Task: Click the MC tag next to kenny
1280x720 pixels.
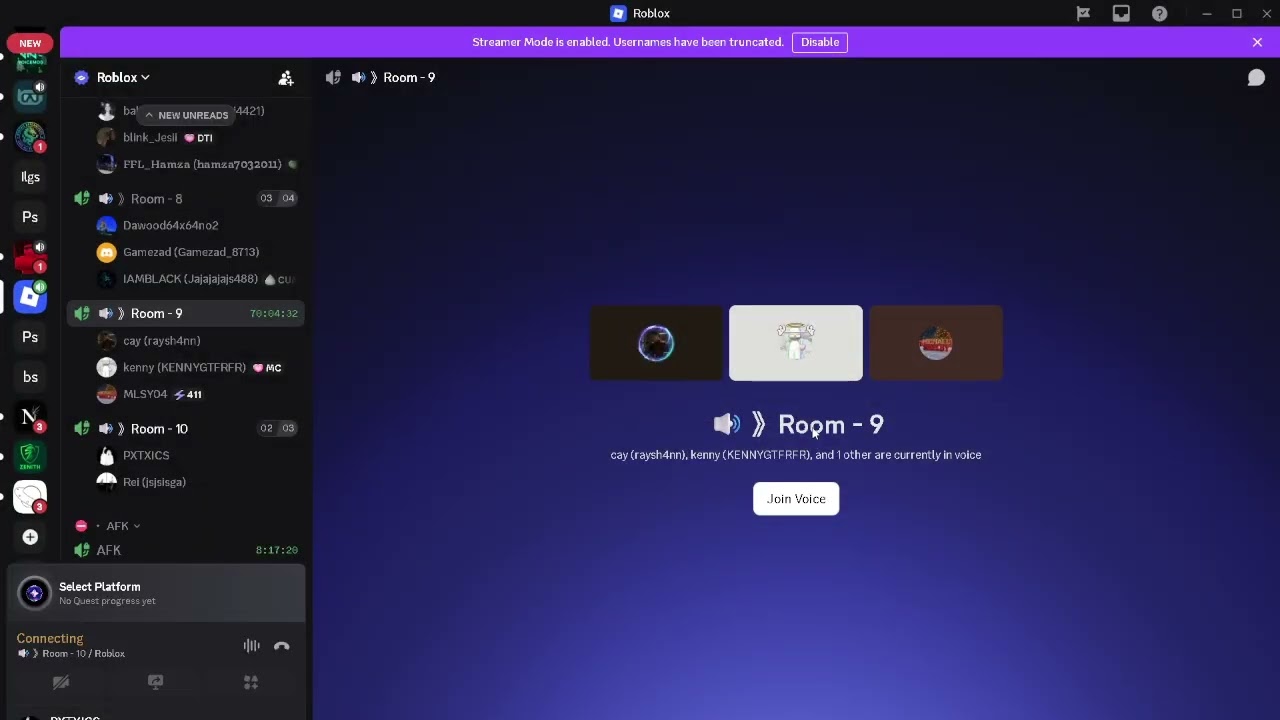Action: (x=267, y=368)
